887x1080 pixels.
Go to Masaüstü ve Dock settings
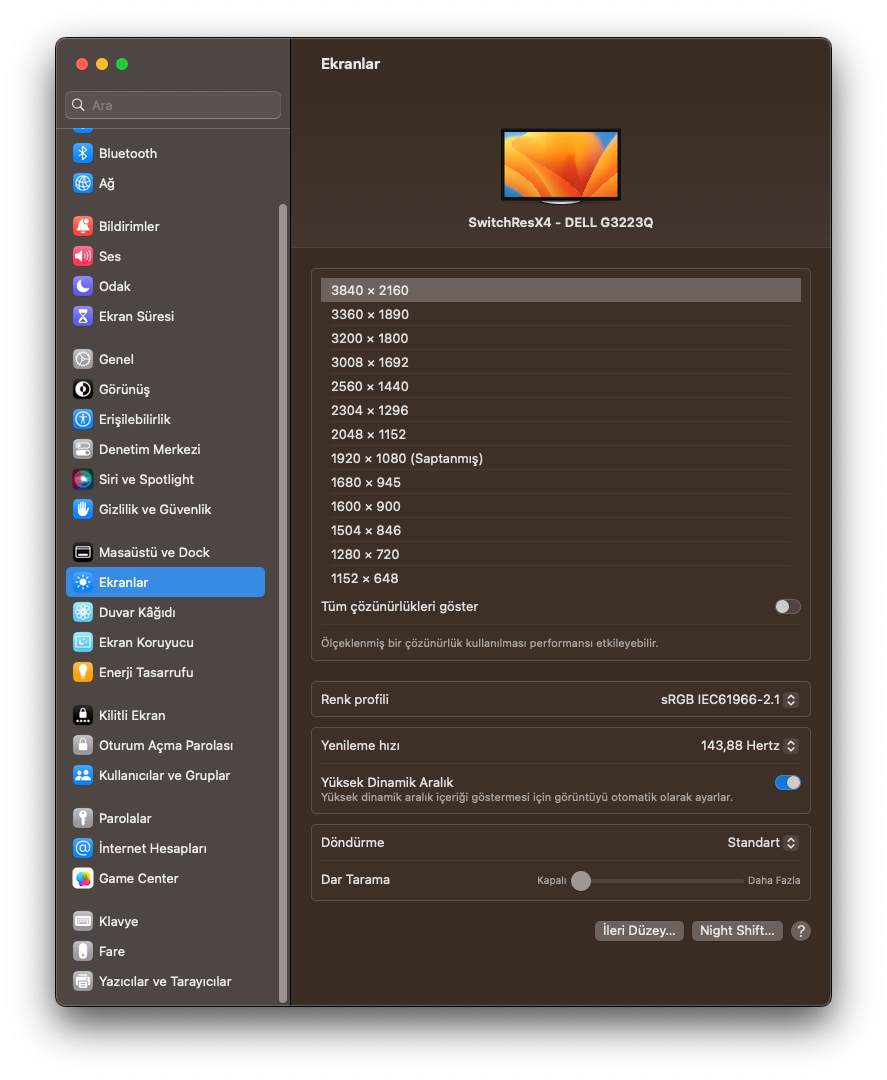[x=154, y=552]
